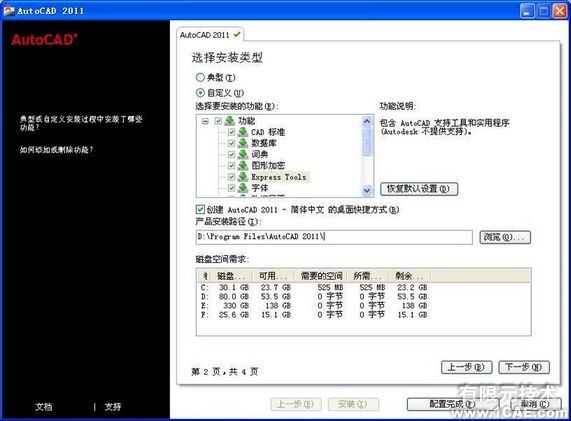Screen dimensions: 571x421
Task: Click the F: drive row in disk table
Action: point(314,315)
